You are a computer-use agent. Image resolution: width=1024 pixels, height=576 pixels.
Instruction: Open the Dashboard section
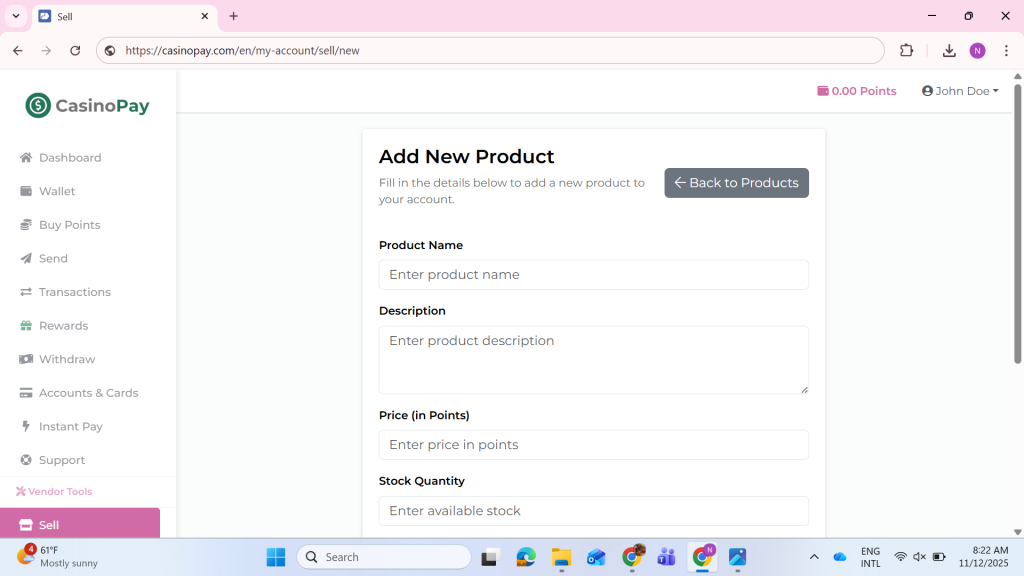coord(70,157)
